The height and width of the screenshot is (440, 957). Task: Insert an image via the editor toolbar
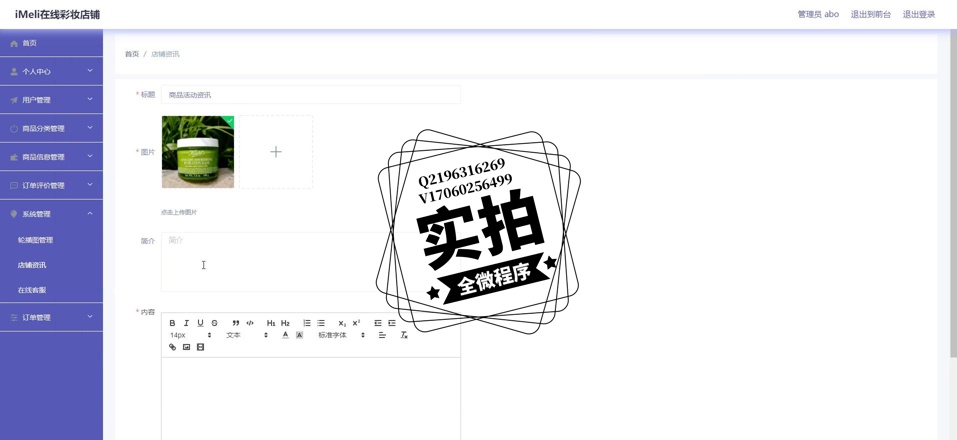point(186,347)
